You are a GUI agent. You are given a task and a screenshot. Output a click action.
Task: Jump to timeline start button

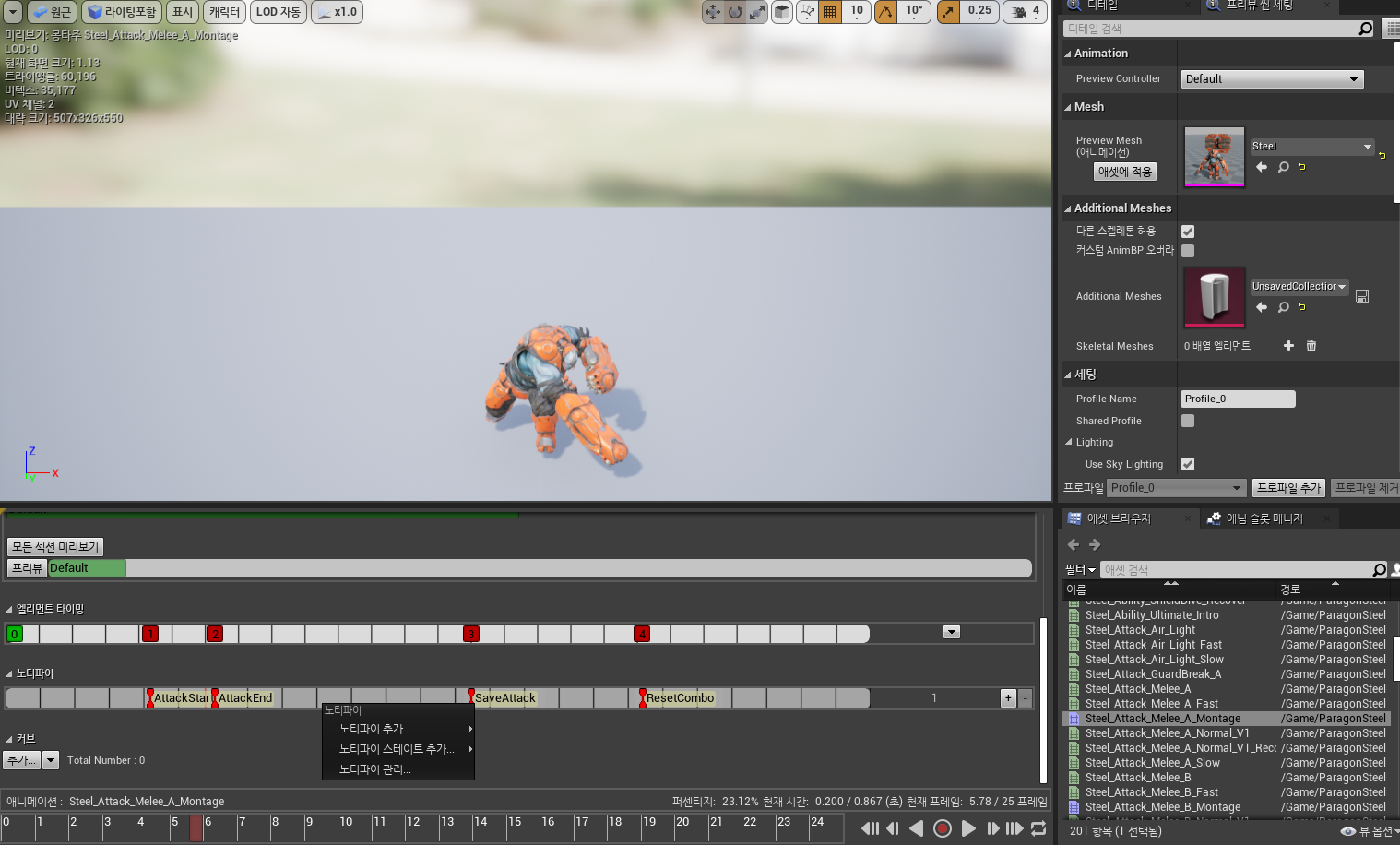coord(870,828)
